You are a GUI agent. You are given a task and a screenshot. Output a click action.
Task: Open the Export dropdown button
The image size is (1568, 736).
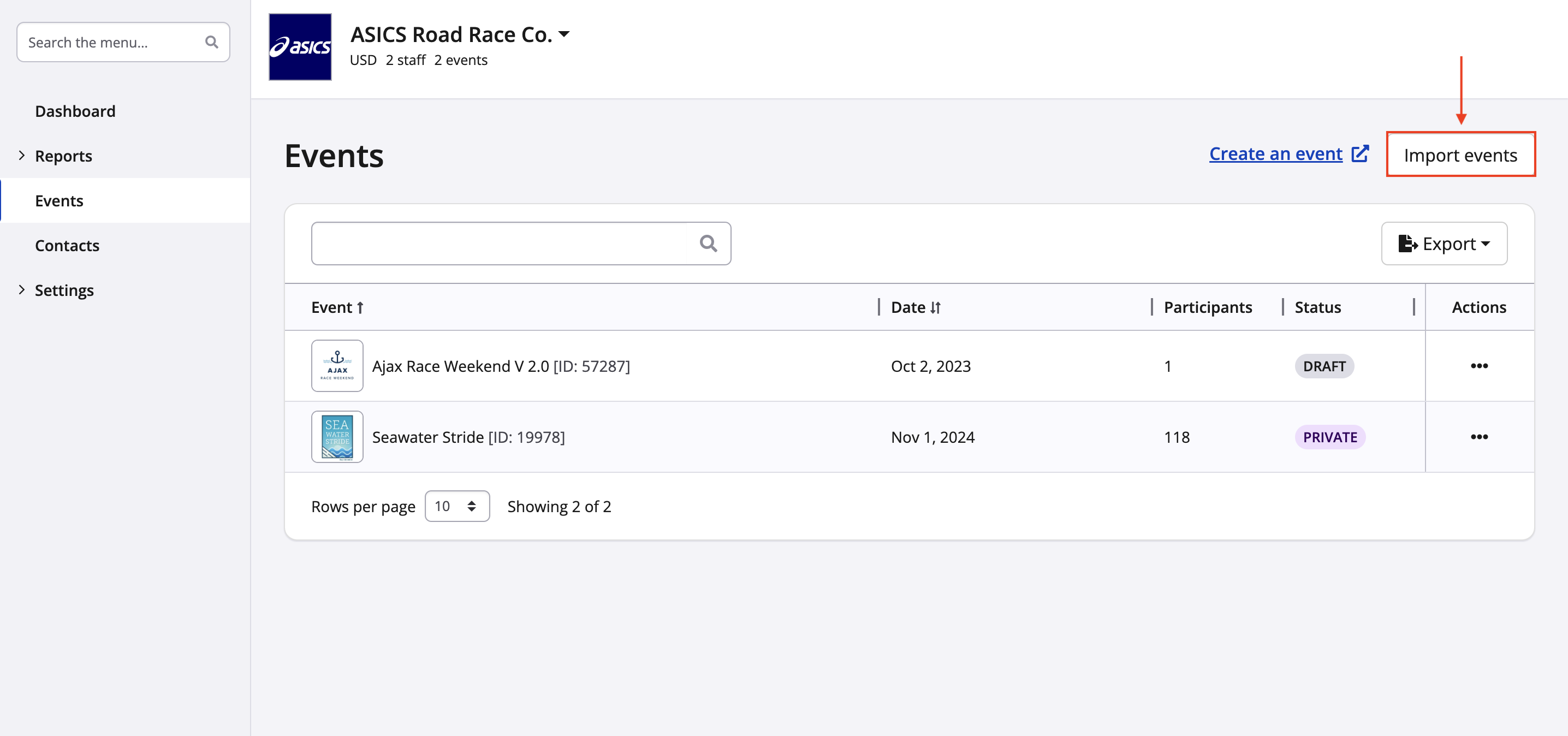tap(1444, 244)
